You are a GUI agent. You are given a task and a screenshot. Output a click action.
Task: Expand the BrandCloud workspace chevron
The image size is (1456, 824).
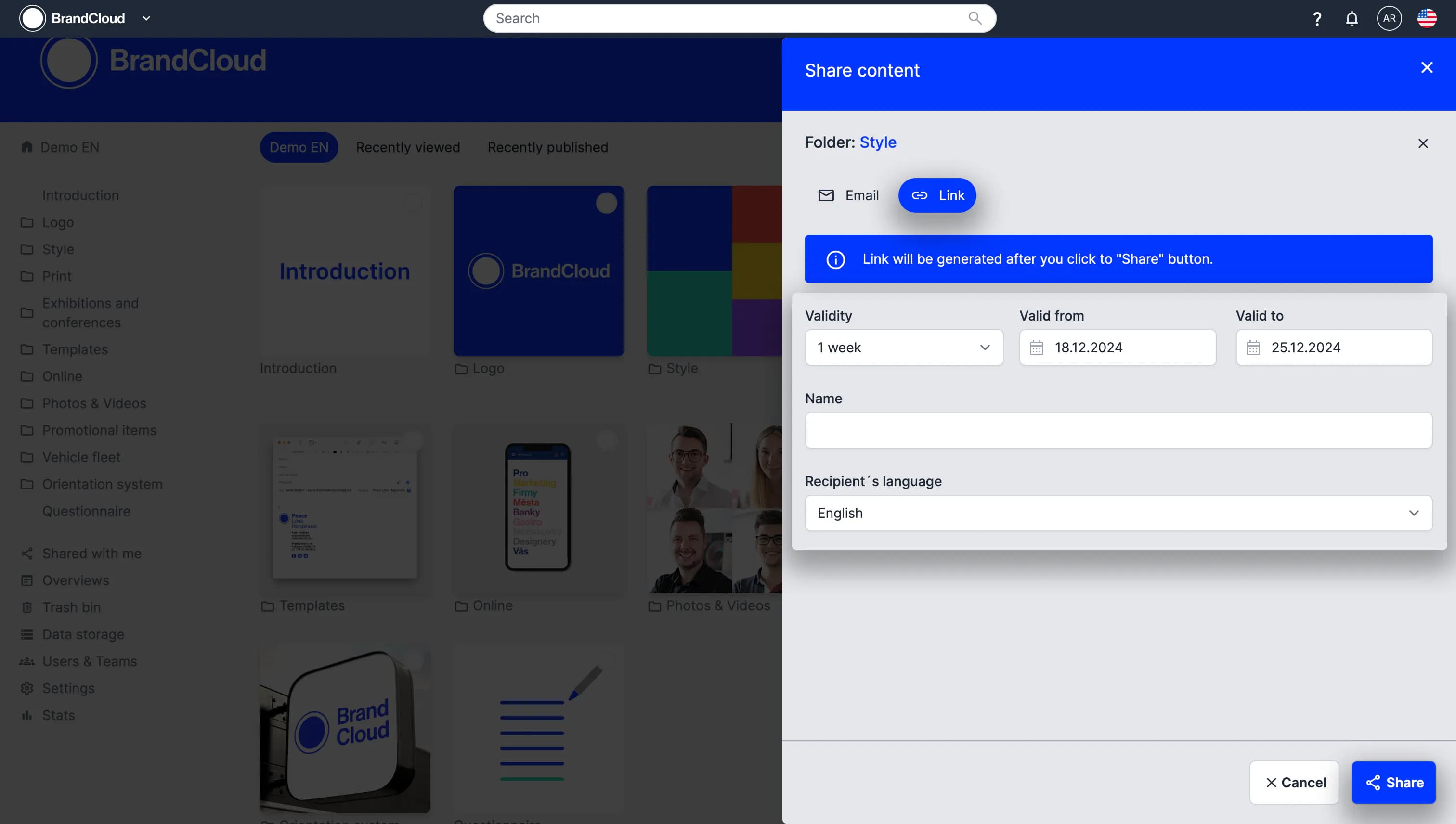(x=146, y=19)
